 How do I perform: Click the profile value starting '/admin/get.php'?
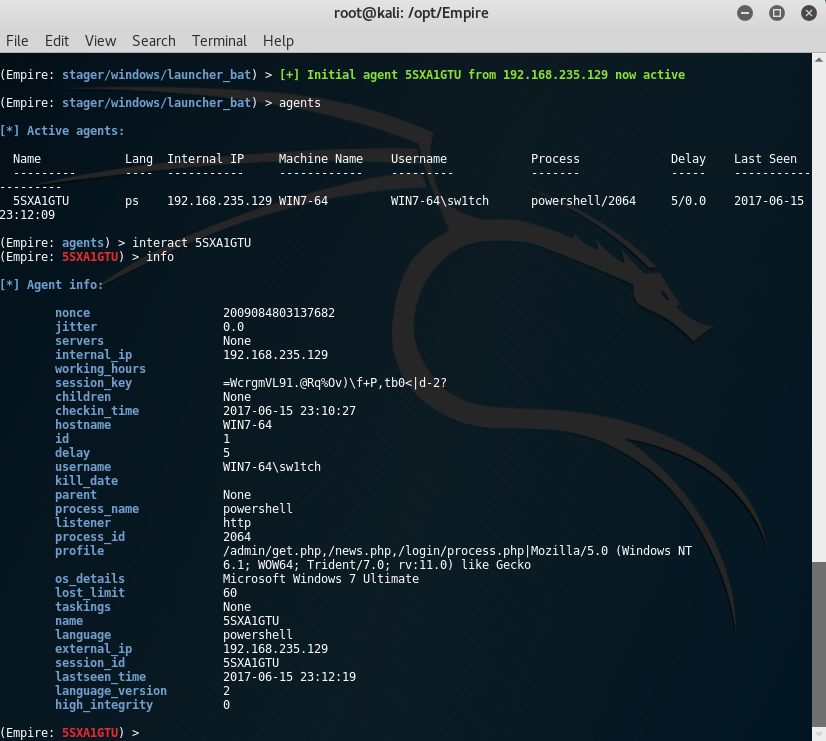(x=457, y=558)
